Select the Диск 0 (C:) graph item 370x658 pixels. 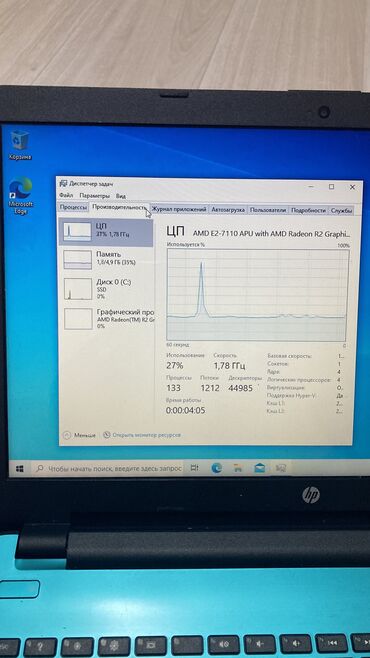click(106, 289)
